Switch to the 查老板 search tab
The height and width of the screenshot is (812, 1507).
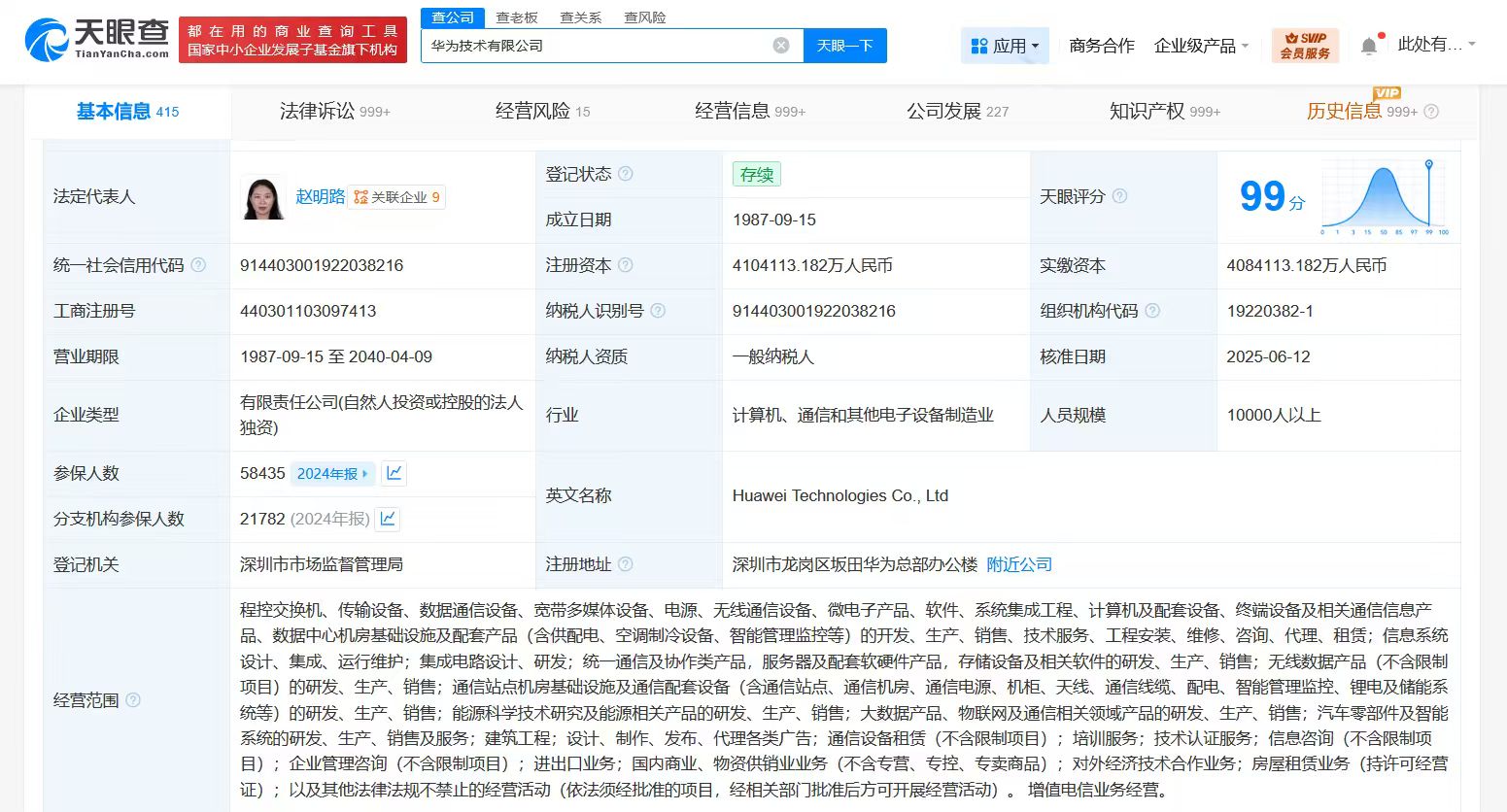[517, 17]
